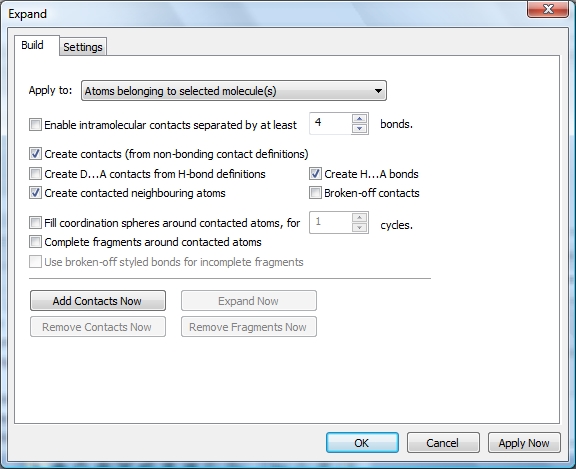Click the Add Contacts Now button

98,301
